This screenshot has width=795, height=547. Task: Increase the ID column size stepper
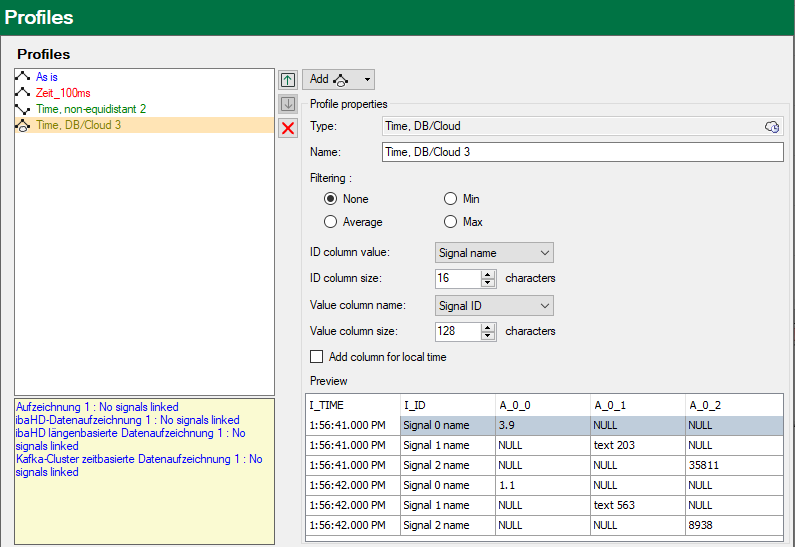(x=488, y=274)
